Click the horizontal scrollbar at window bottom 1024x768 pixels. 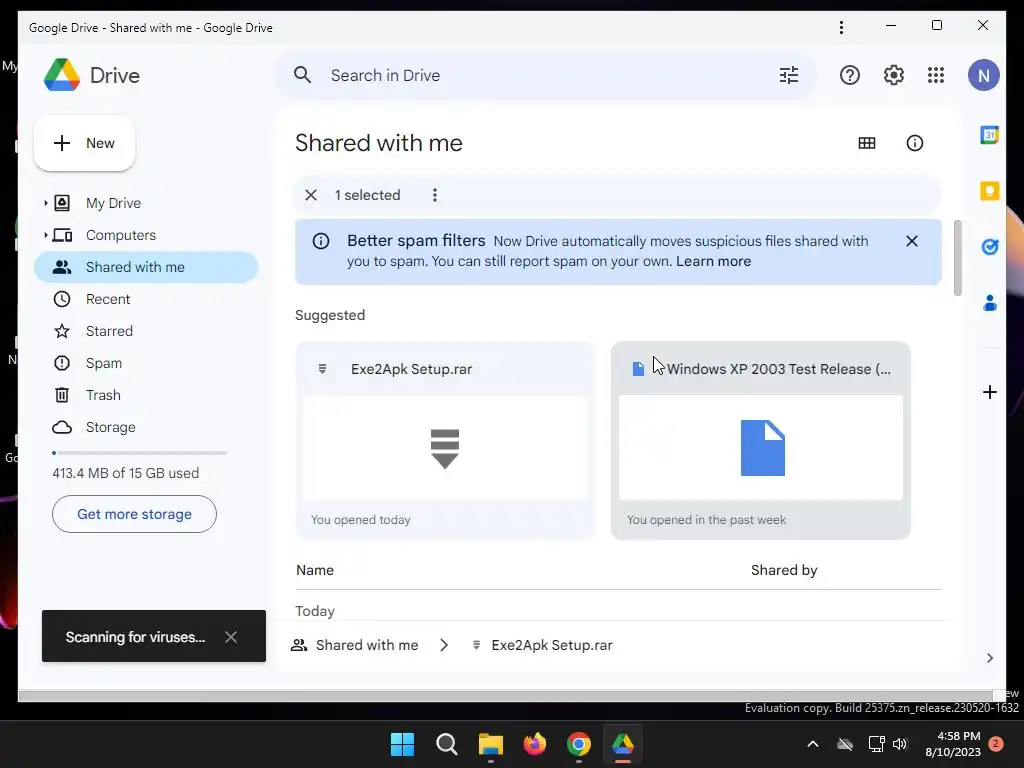click(x=505, y=696)
